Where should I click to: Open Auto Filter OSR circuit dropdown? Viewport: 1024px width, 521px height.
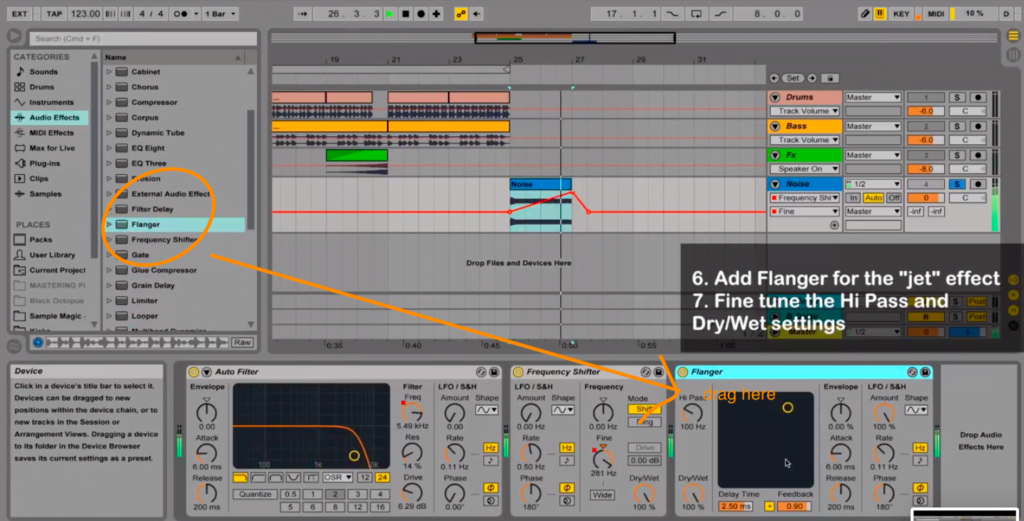tap(337, 478)
